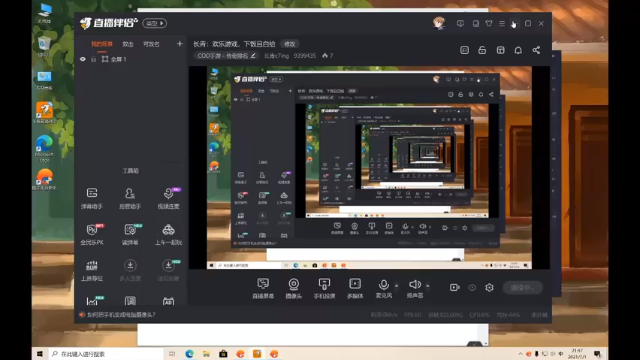Open the chart tool with NEW badge
Screen dimensions: 640x360
[93, 301]
